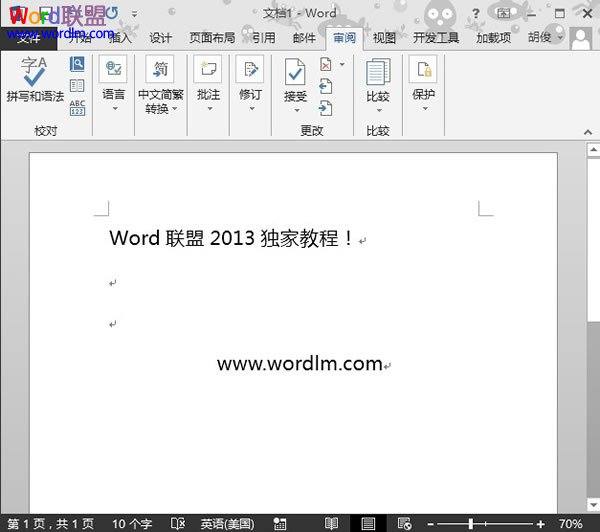Go to the Previous change icon
The image size is (600, 532).
click(x=326, y=86)
